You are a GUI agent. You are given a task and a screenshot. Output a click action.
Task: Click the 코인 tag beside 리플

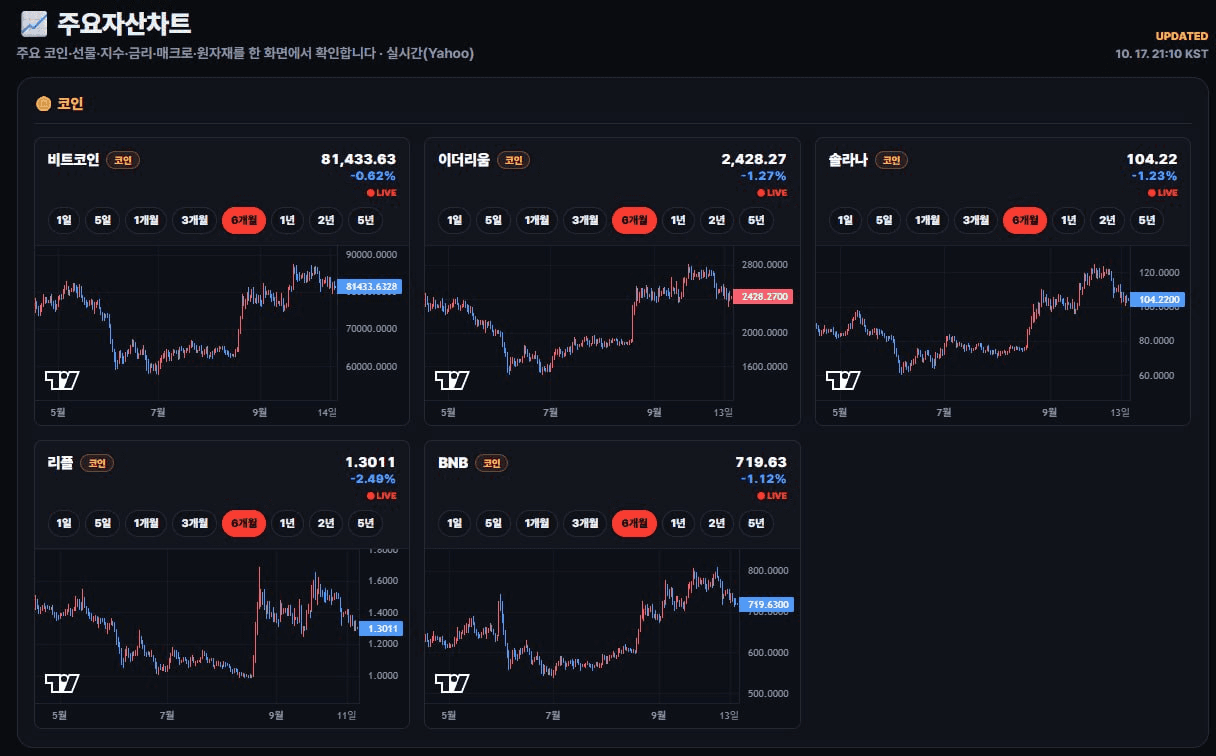97,463
